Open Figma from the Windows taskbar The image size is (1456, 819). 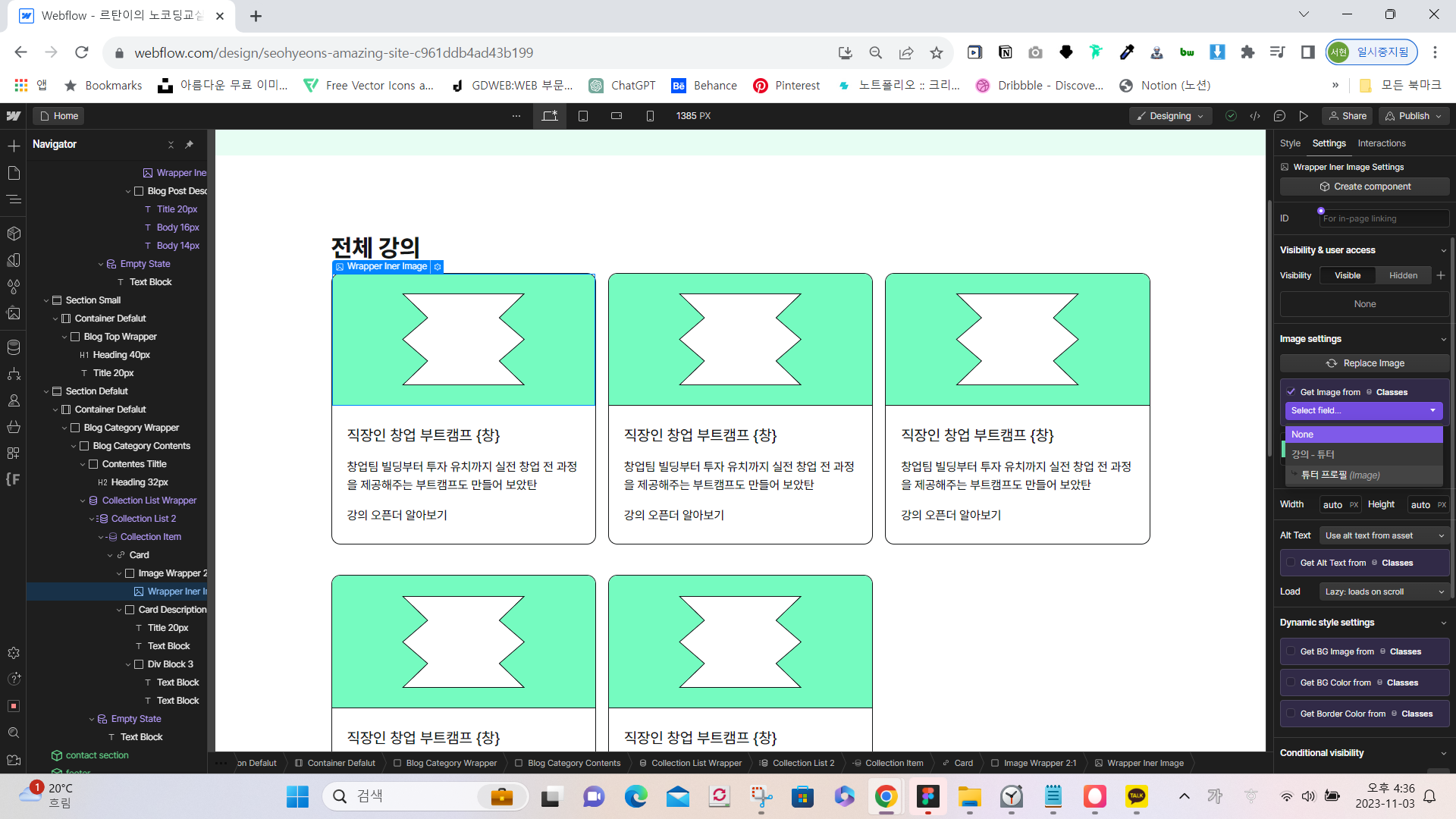click(x=927, y=796)
